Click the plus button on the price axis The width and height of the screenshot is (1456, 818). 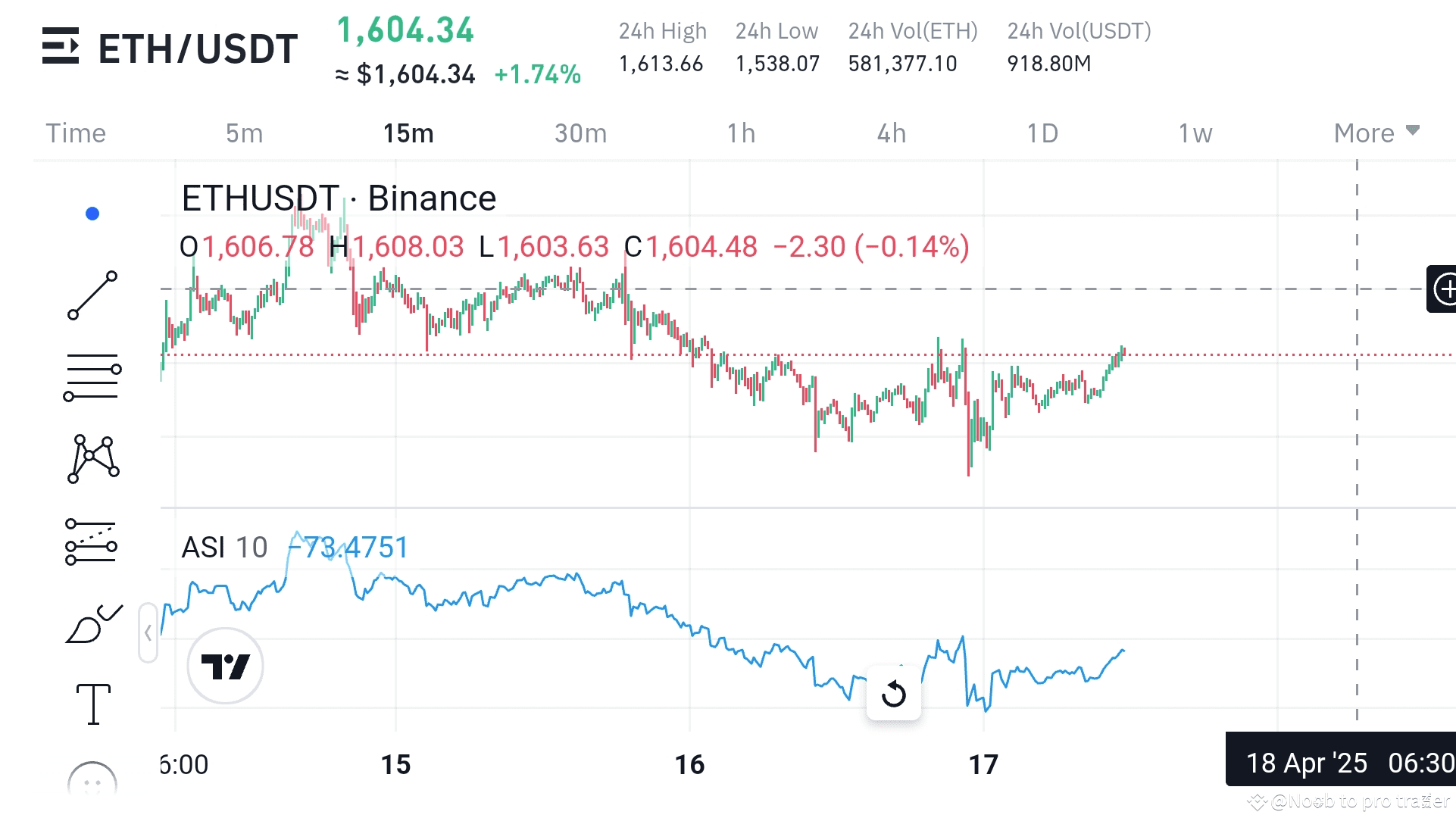(1445, 289)
